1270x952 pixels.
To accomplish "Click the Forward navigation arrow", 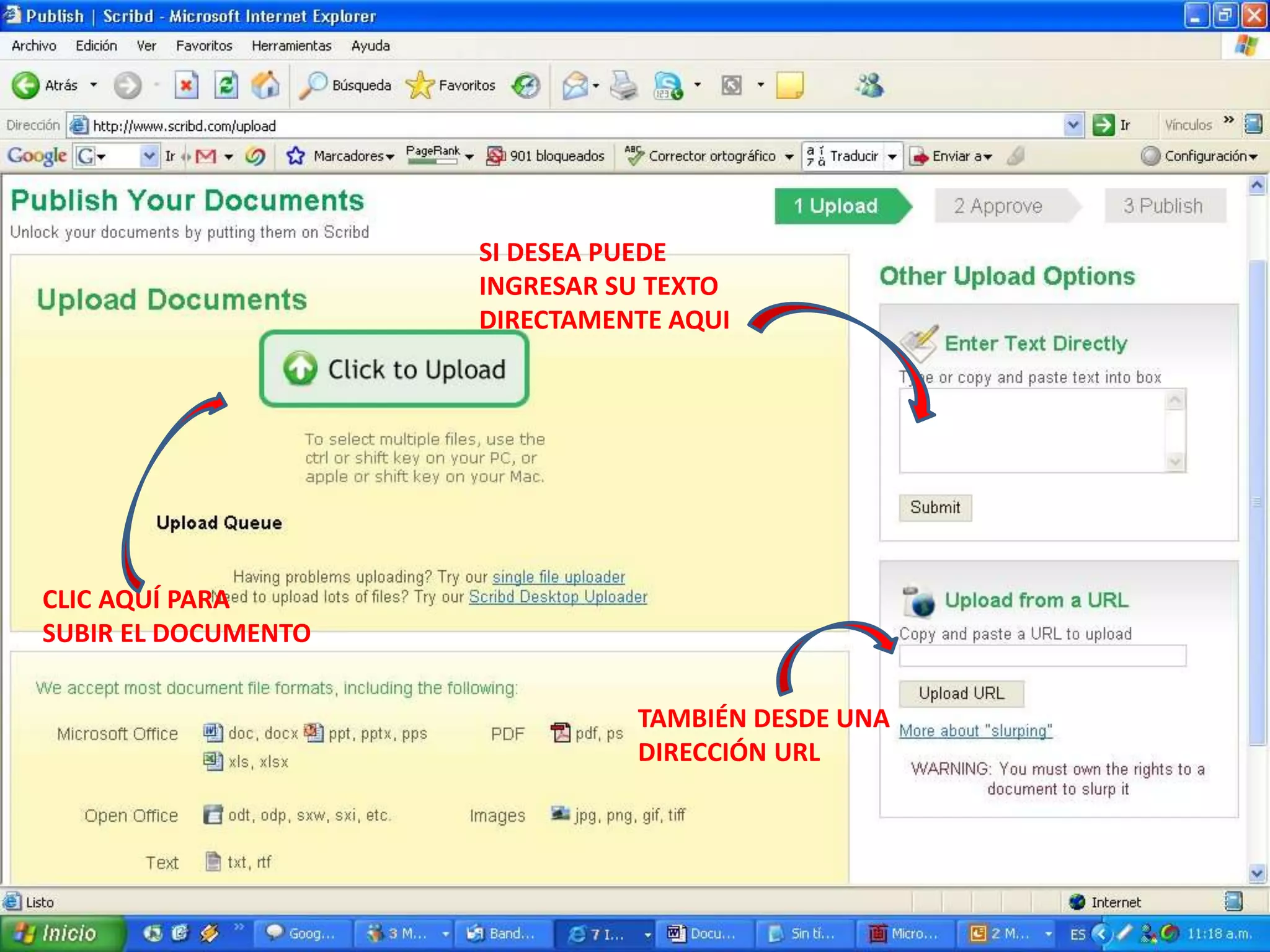I will point(127,86).
